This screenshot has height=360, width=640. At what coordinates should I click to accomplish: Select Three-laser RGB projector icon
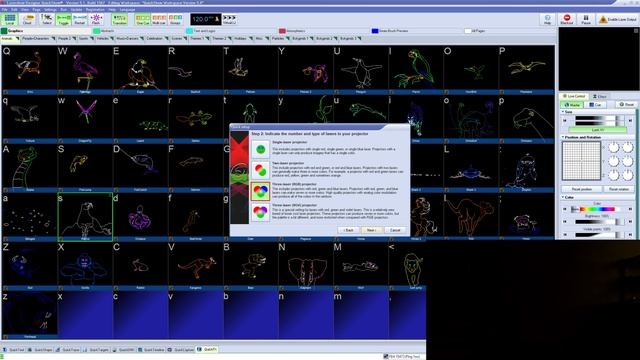click(x=260, y=191)
